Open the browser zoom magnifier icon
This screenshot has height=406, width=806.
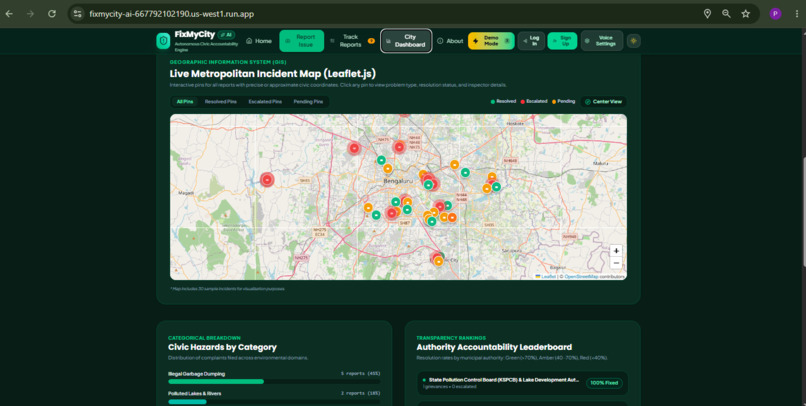(x=726, y=14)
